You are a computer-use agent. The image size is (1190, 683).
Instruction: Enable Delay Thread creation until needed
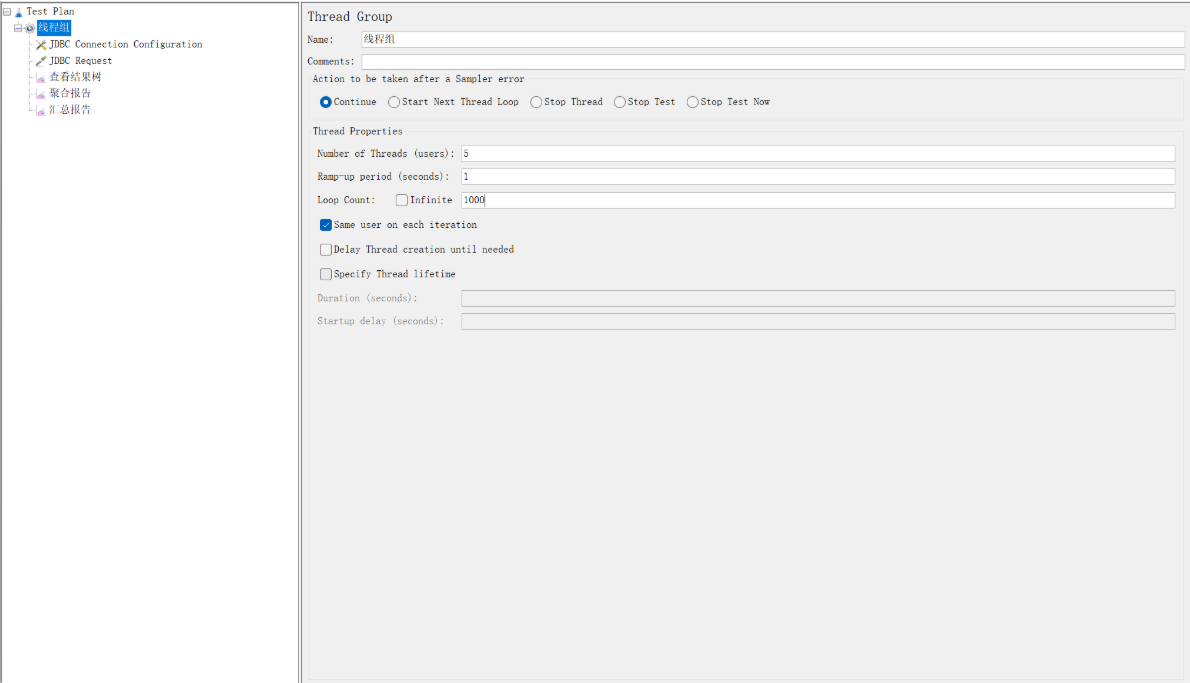326,250
